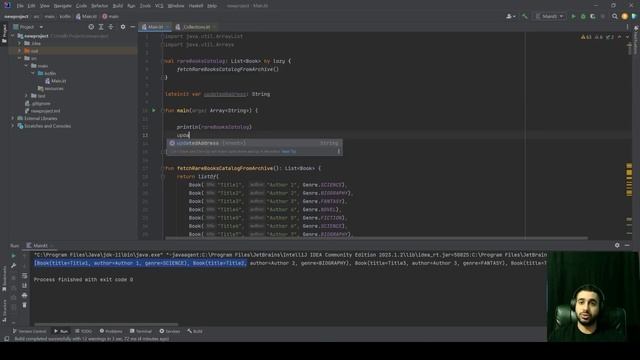Image resolution: width=640 pixels, height=360 pixels.
Task: Go to previous highlighted problem arrow
Action: click(x=620, y=37)
